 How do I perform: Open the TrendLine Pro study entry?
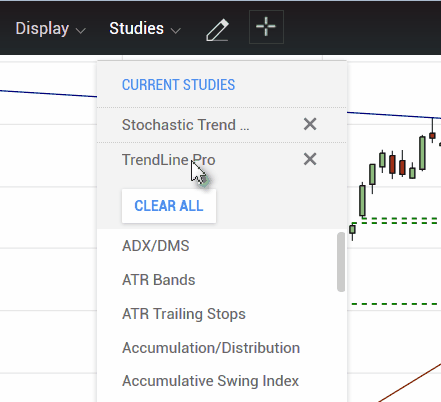coord(169,160)
